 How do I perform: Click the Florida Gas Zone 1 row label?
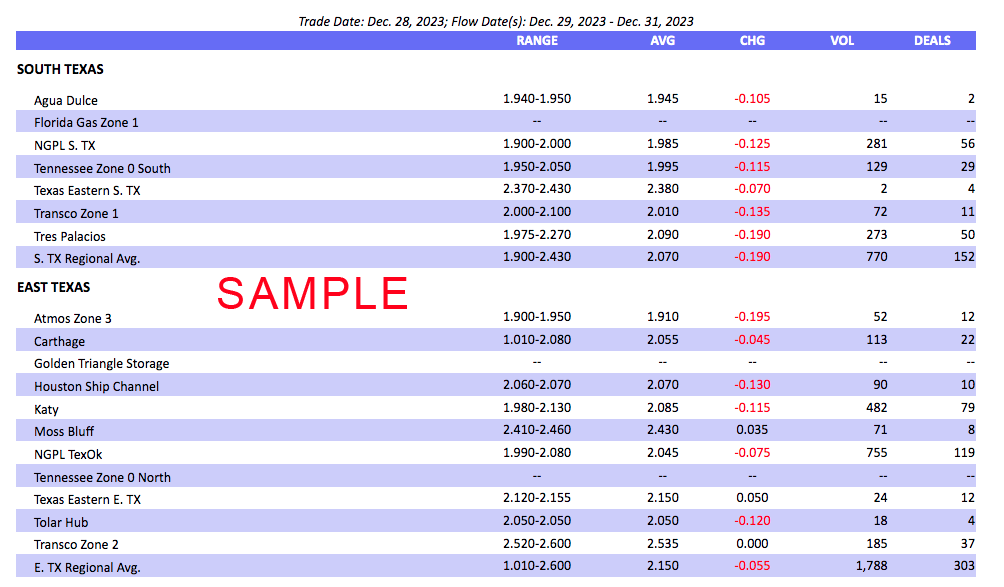tap(90, 122)
